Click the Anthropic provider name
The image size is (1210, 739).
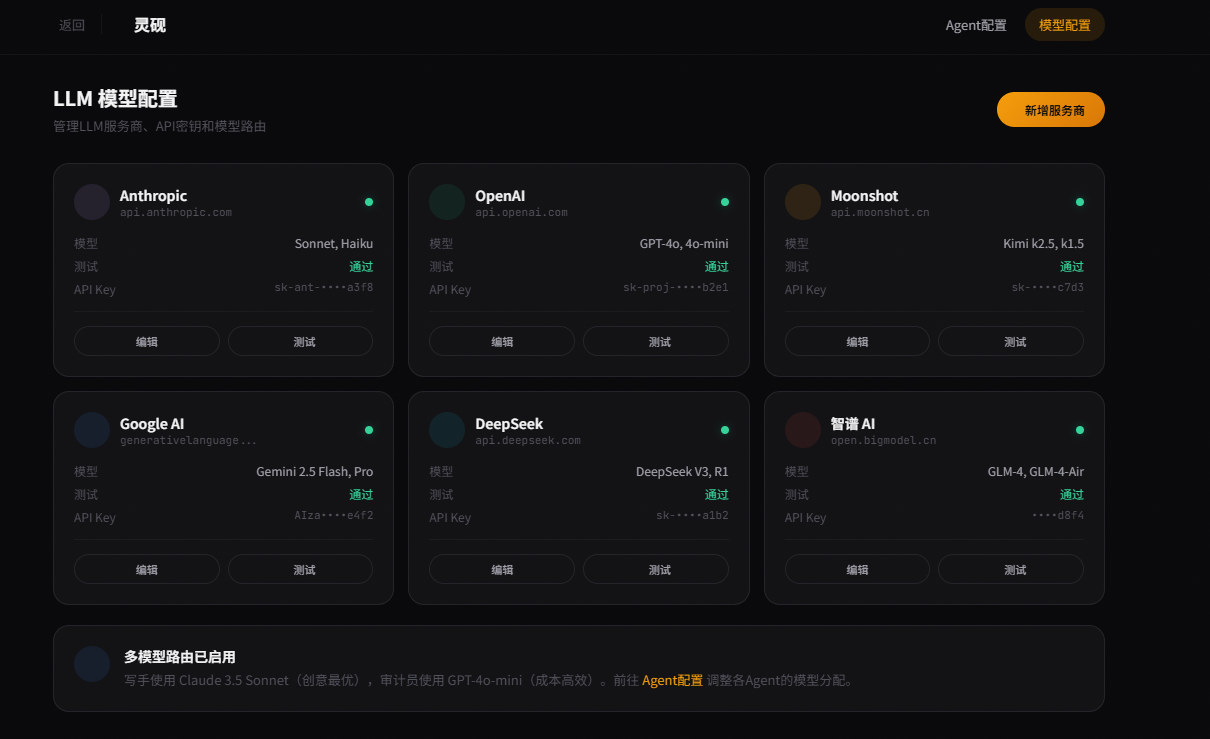(153, 196)
